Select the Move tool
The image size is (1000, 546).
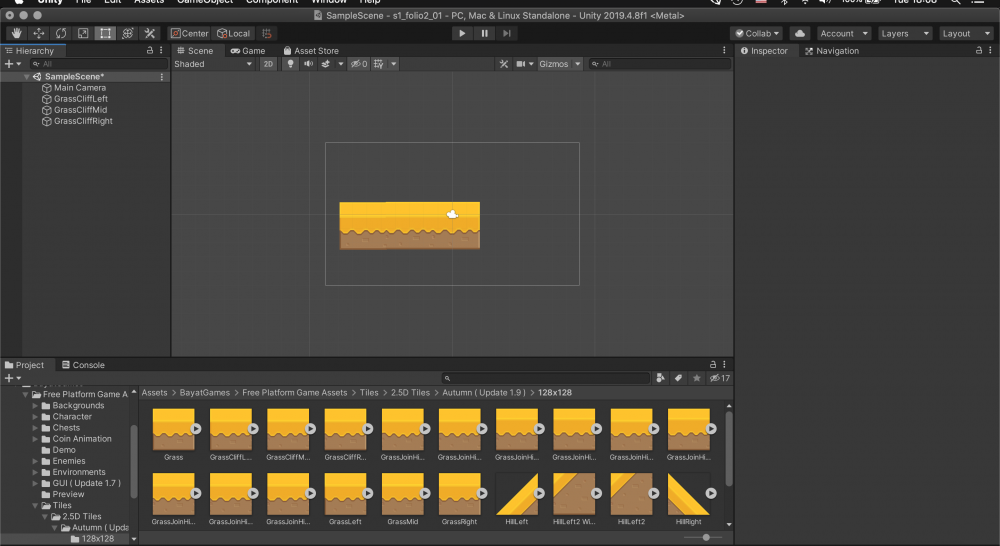(39, 33)
